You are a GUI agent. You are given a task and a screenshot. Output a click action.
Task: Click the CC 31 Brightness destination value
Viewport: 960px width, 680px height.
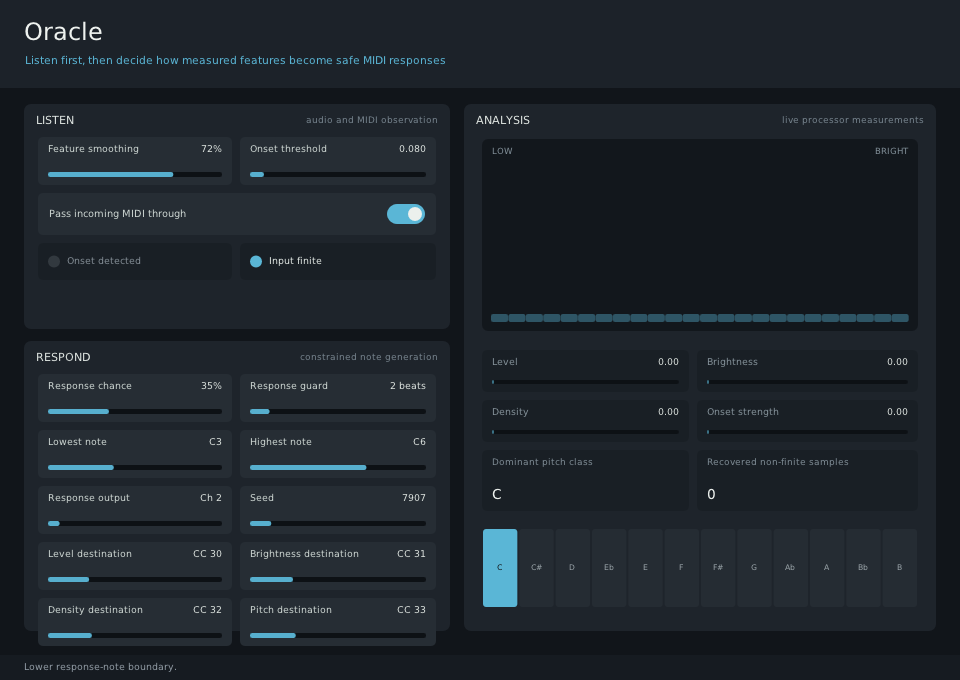[x=411, y=554]
